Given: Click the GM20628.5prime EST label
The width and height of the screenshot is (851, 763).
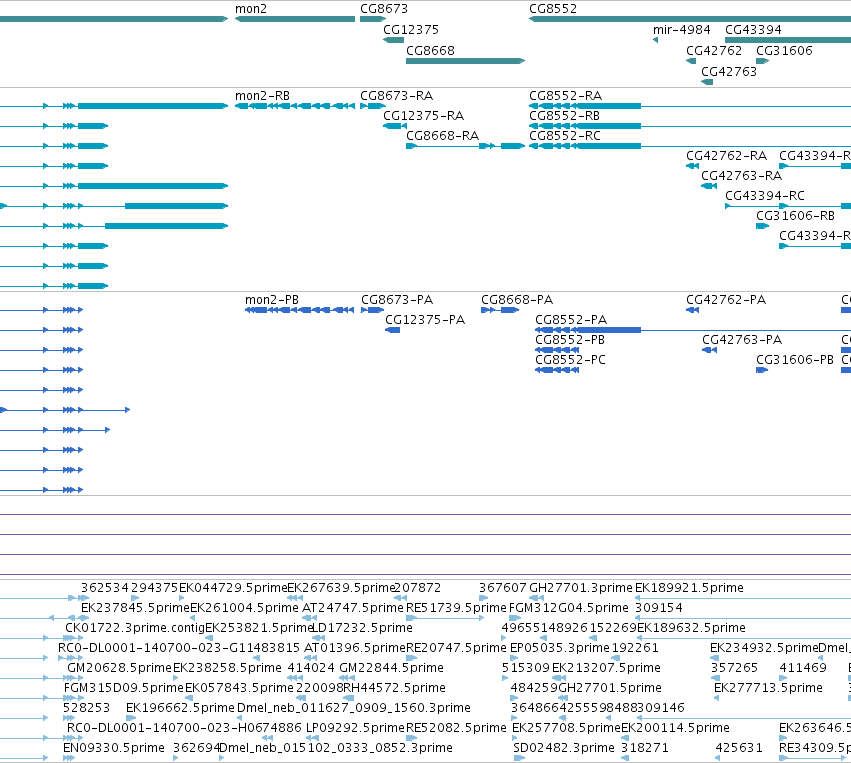Looking at the screenshot, I should (119, 668).
